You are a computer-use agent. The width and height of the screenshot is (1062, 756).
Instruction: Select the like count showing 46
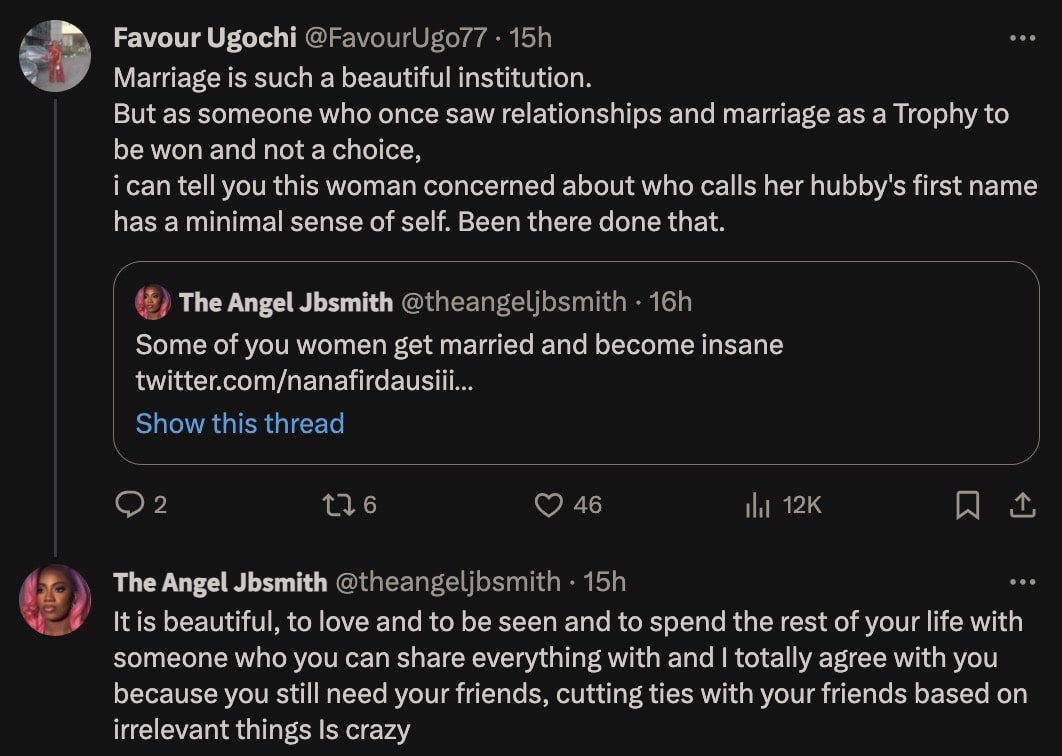[588, 507]
